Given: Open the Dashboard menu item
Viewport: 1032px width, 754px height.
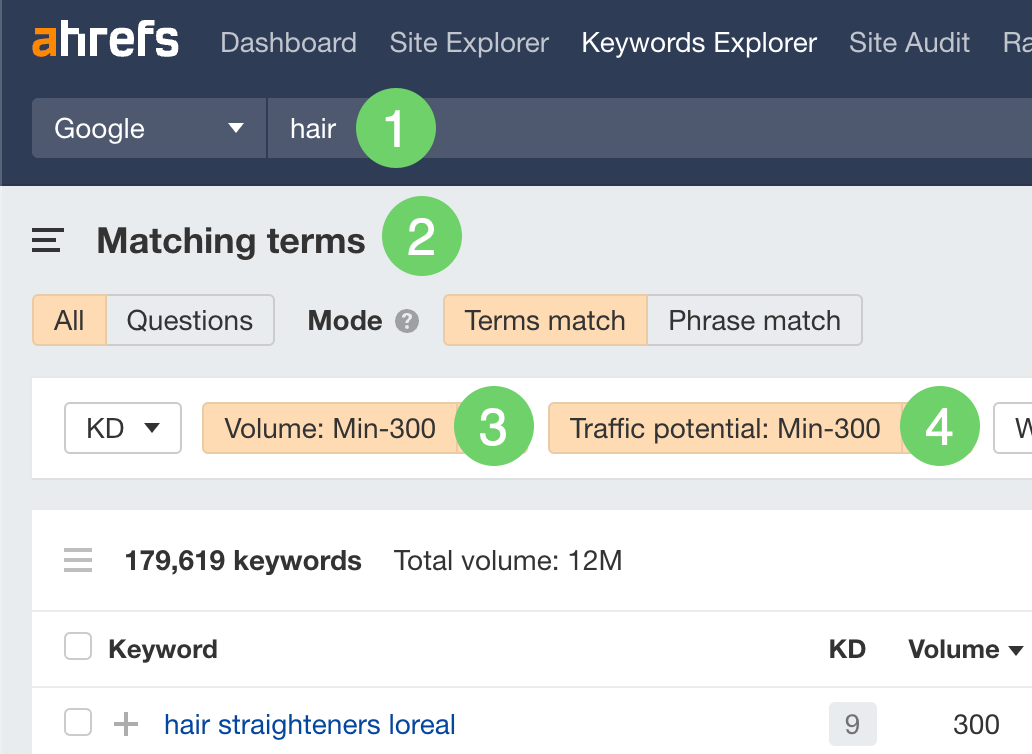Looking at the screenshot, I should click(288, 42).
